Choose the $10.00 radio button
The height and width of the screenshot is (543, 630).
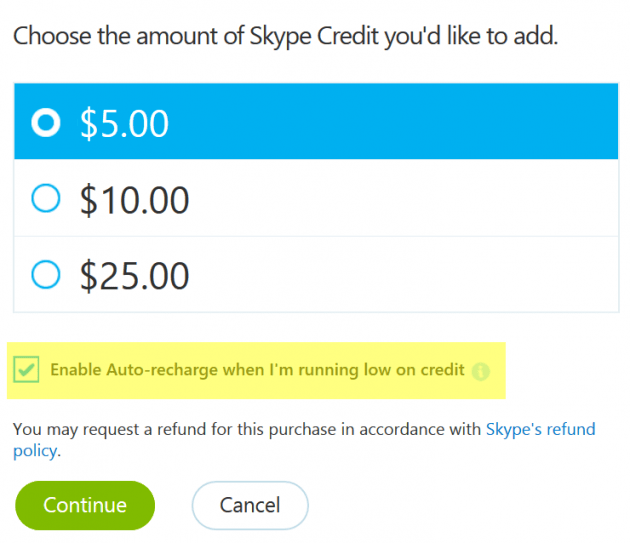[46, 198]
